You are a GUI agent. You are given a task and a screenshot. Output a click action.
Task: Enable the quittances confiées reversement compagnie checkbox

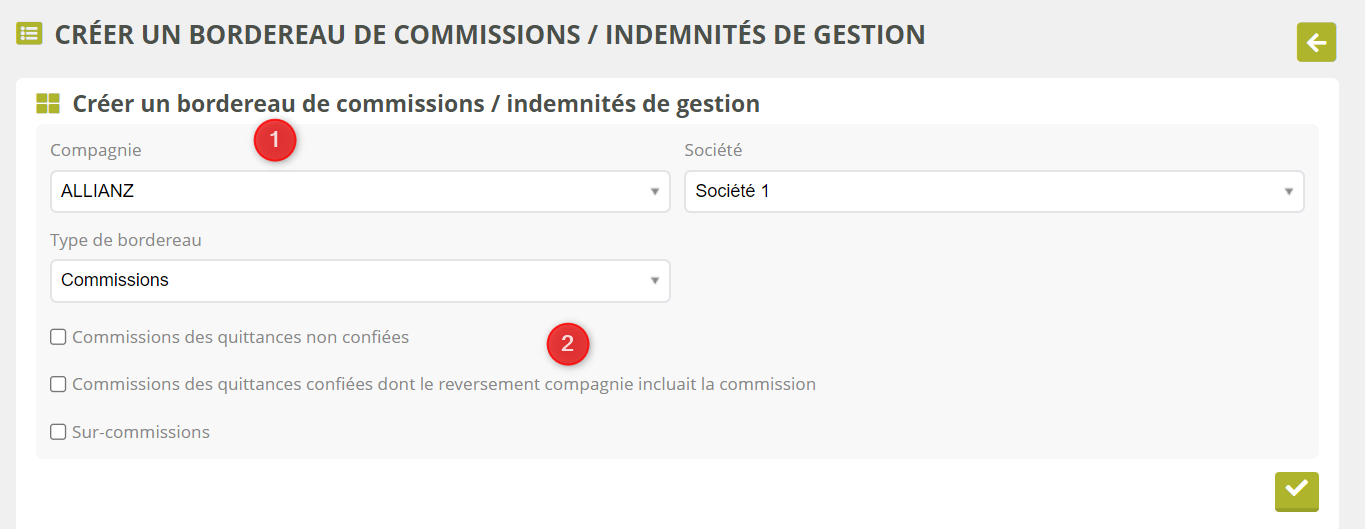[x=59, y=384]
